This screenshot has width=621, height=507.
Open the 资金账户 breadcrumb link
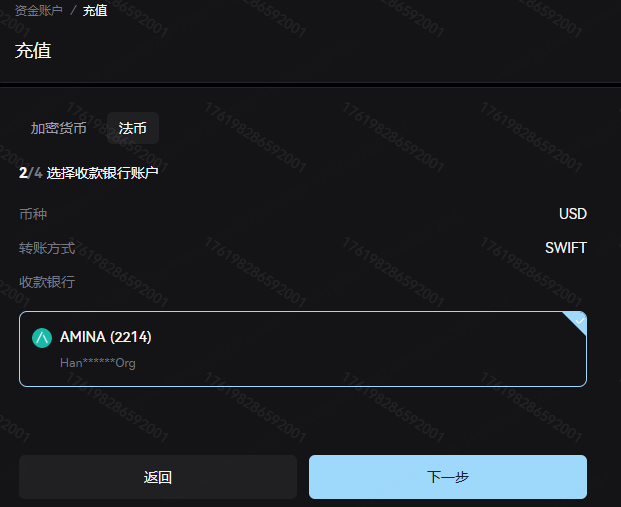click(39, 11)
